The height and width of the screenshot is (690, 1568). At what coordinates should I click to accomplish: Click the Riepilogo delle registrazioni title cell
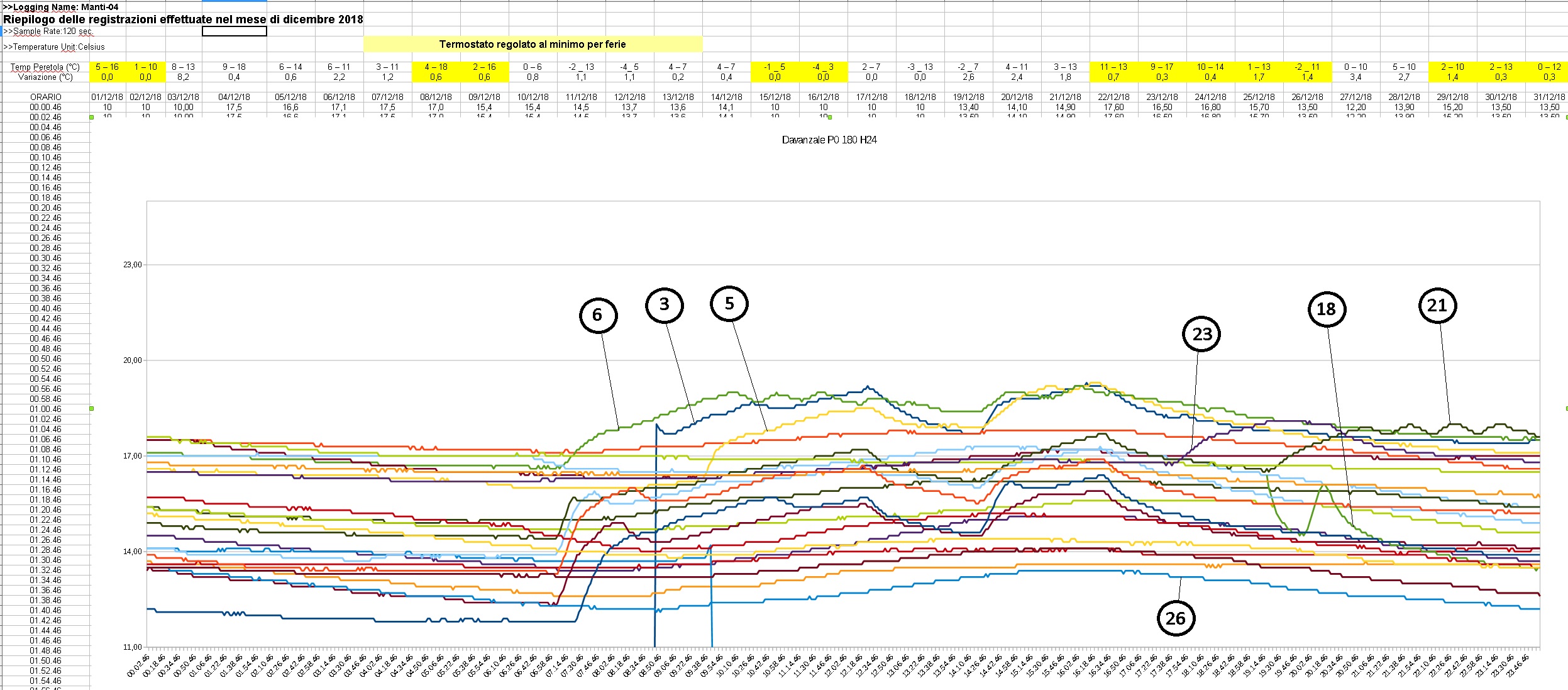click(182, 19)
